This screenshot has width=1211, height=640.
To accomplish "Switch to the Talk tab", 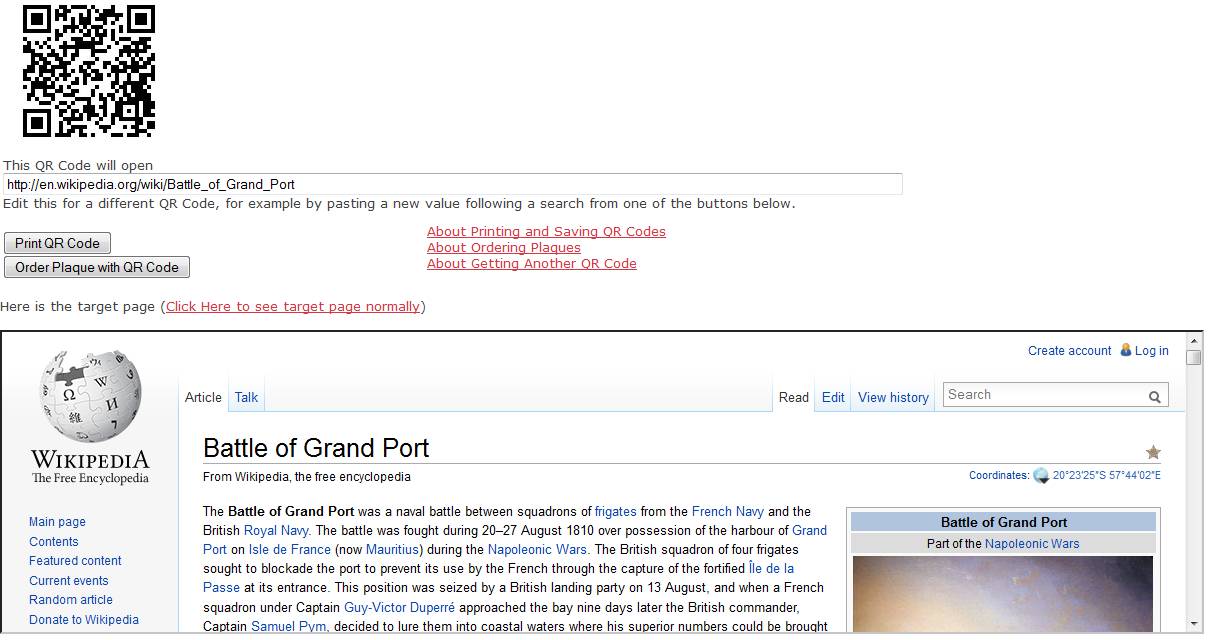I will coord(246,397).
